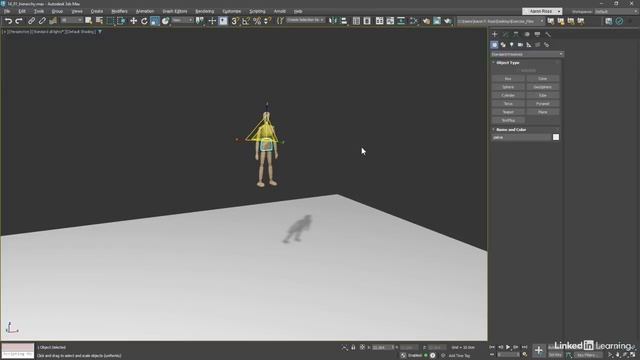Open the Material Editor icon
Viewport: 640px width, 360px height.
[x=413, y=21]
